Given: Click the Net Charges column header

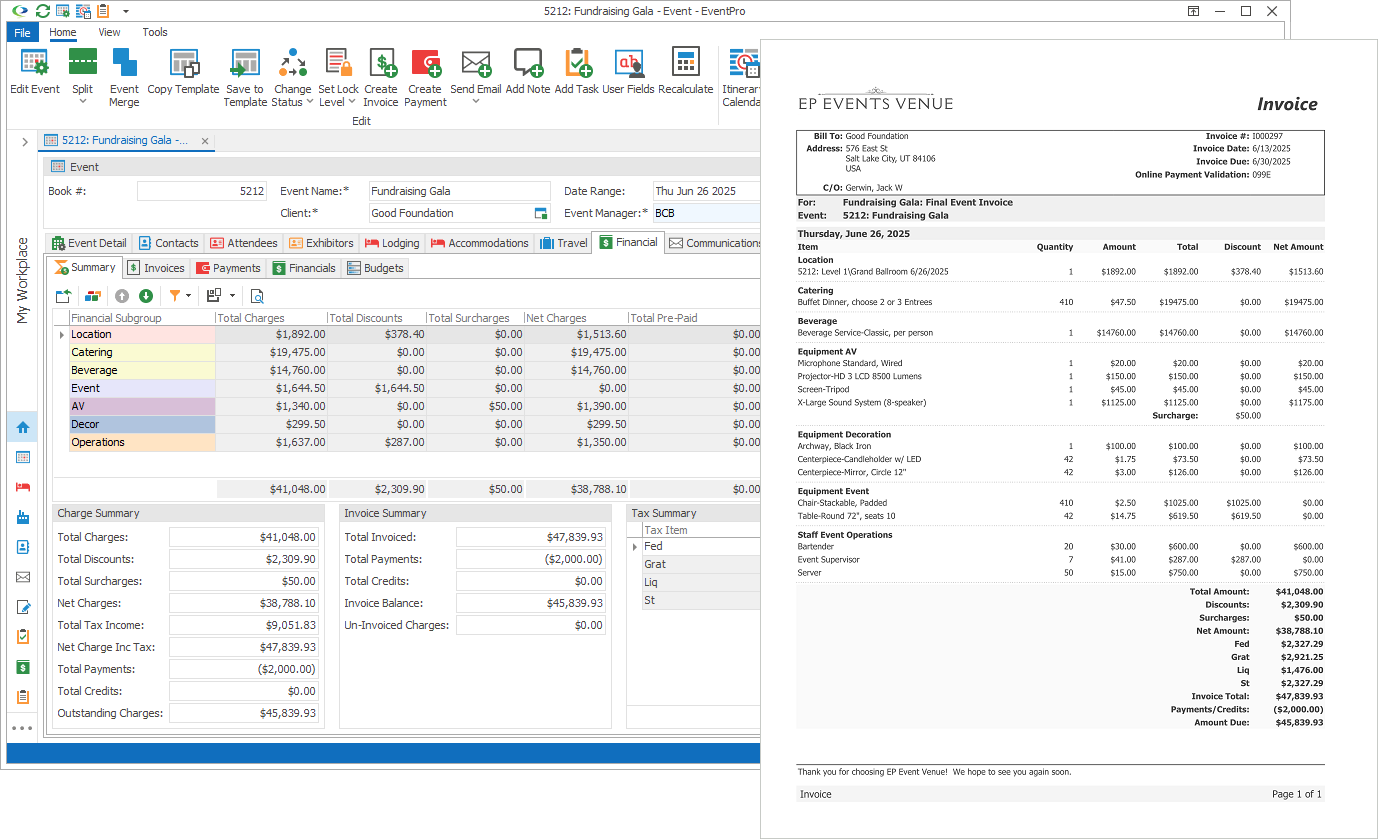Looking at the screenshot, I should click(577, 318).
